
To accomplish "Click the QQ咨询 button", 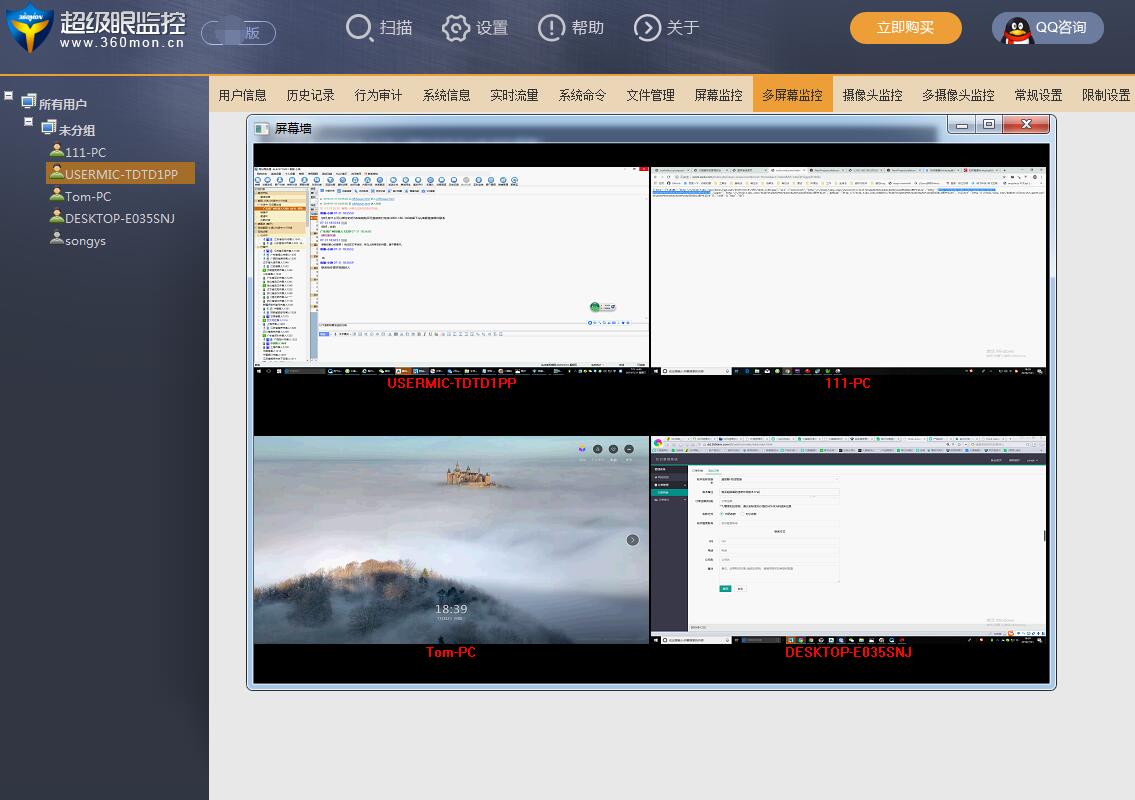I will [x=1060, y=28].
